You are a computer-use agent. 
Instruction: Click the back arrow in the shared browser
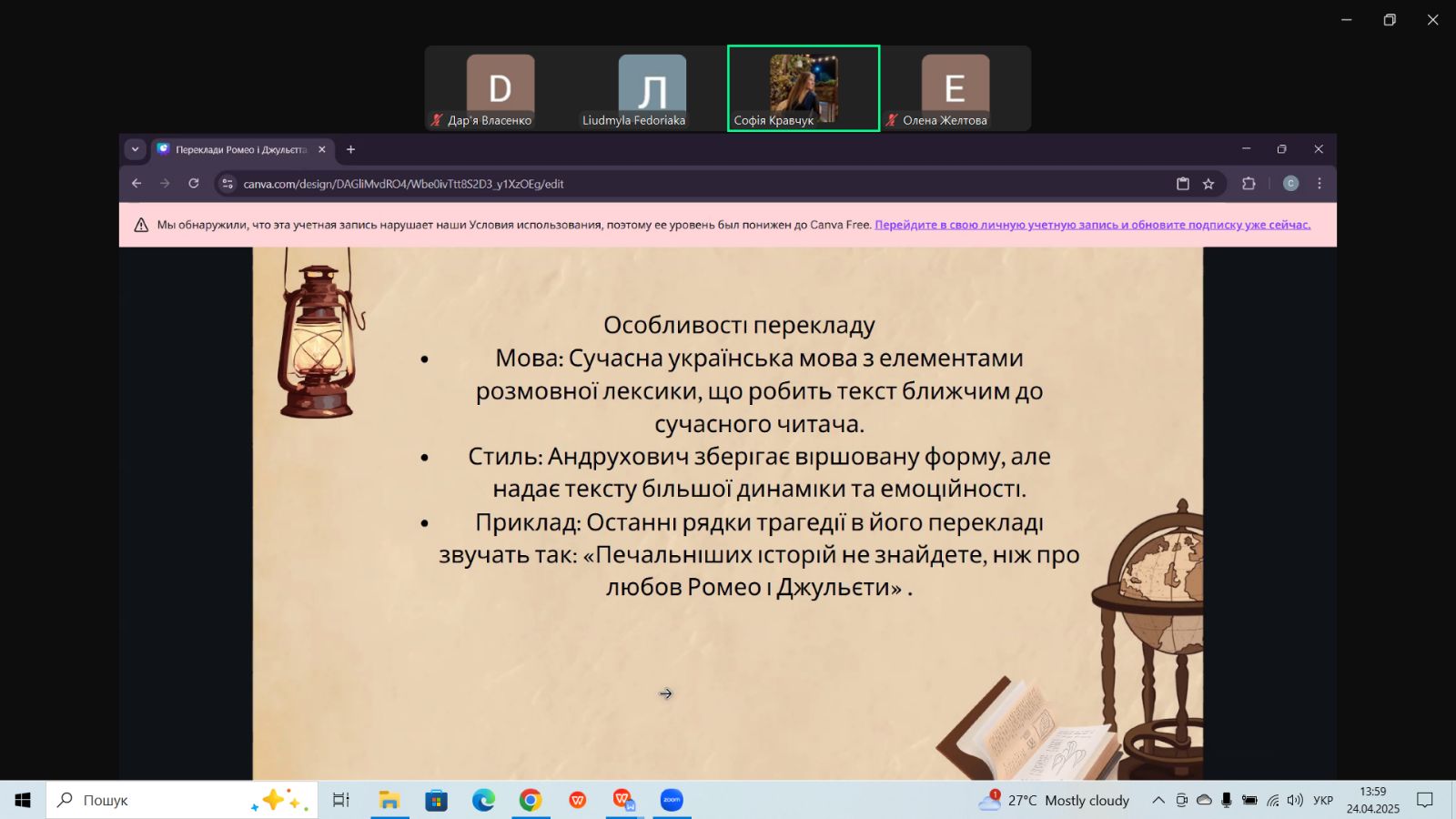click(x=136, y=184)
